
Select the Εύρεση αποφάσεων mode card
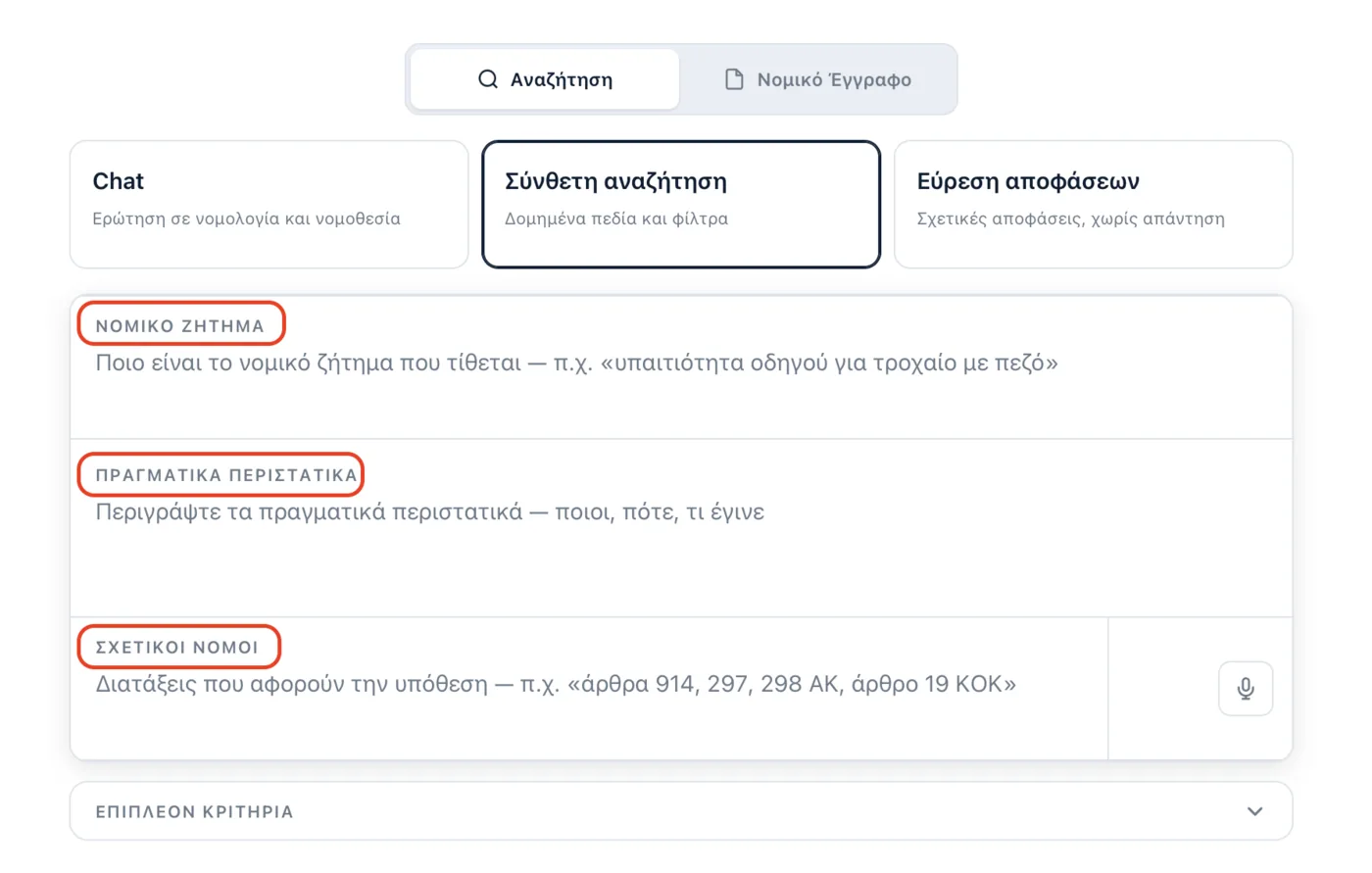[1093, 204]
